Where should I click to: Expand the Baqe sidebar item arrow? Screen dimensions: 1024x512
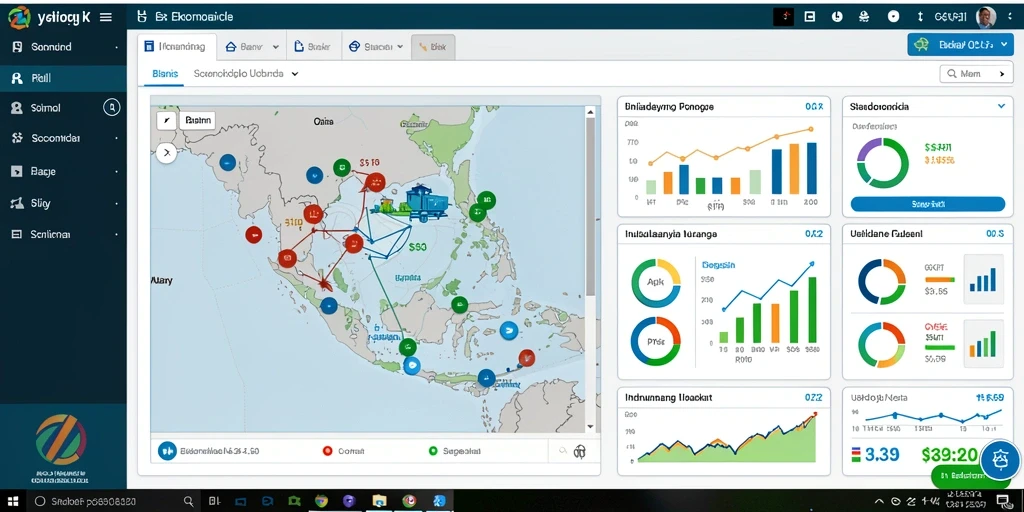[x=116, y=172]
